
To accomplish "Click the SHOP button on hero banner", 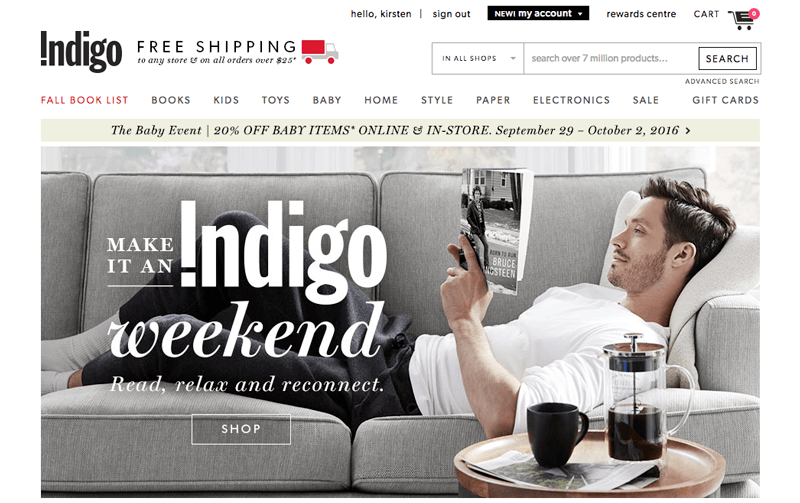I will pyautogui.click(x=241, y=429).
